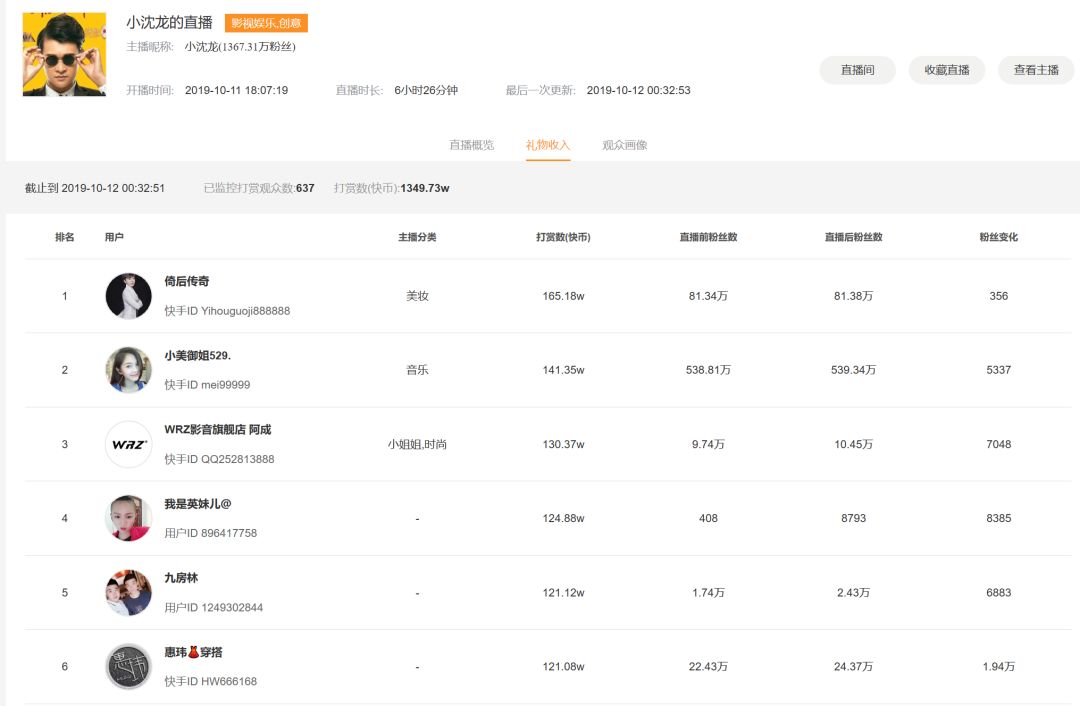Open 小美御姐529. profile photo
1080x706 pixels.
click(x=127, y=370)
